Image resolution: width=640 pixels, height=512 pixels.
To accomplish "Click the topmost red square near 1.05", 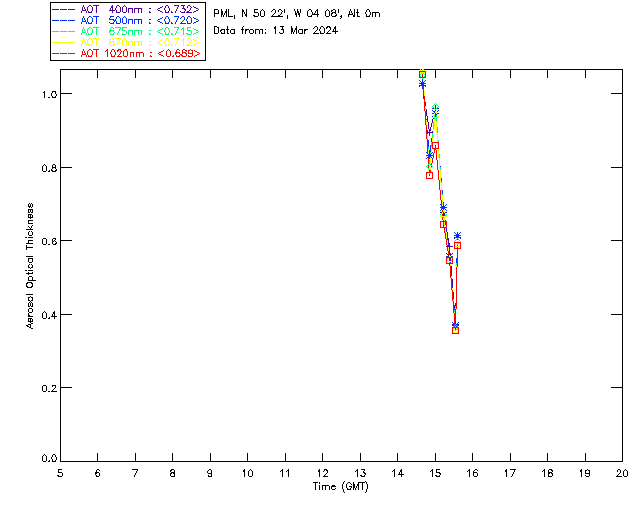I will click(422, 74).
